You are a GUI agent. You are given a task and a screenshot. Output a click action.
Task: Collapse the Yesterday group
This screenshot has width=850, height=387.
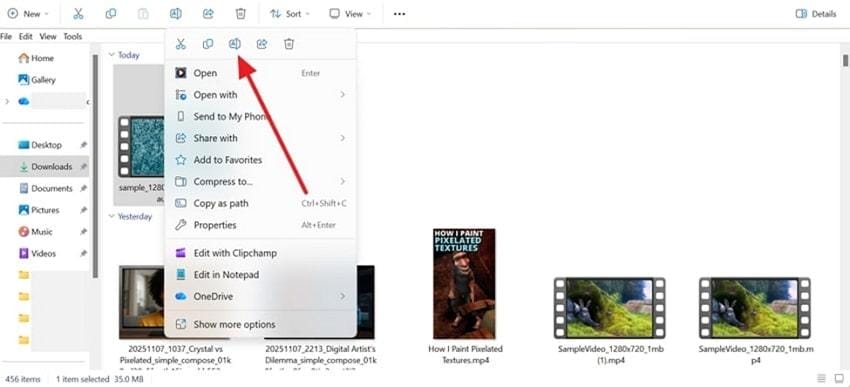pos(112,216)
